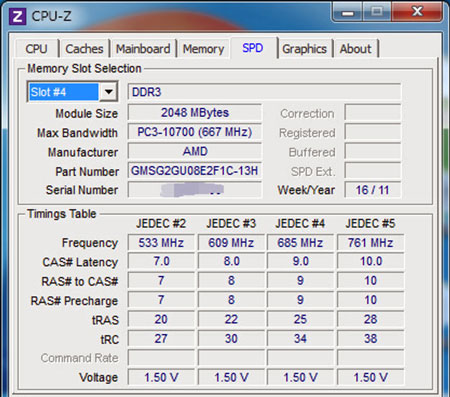
Task: Click the DDR3 memory type field
Action: pos(264,91)
